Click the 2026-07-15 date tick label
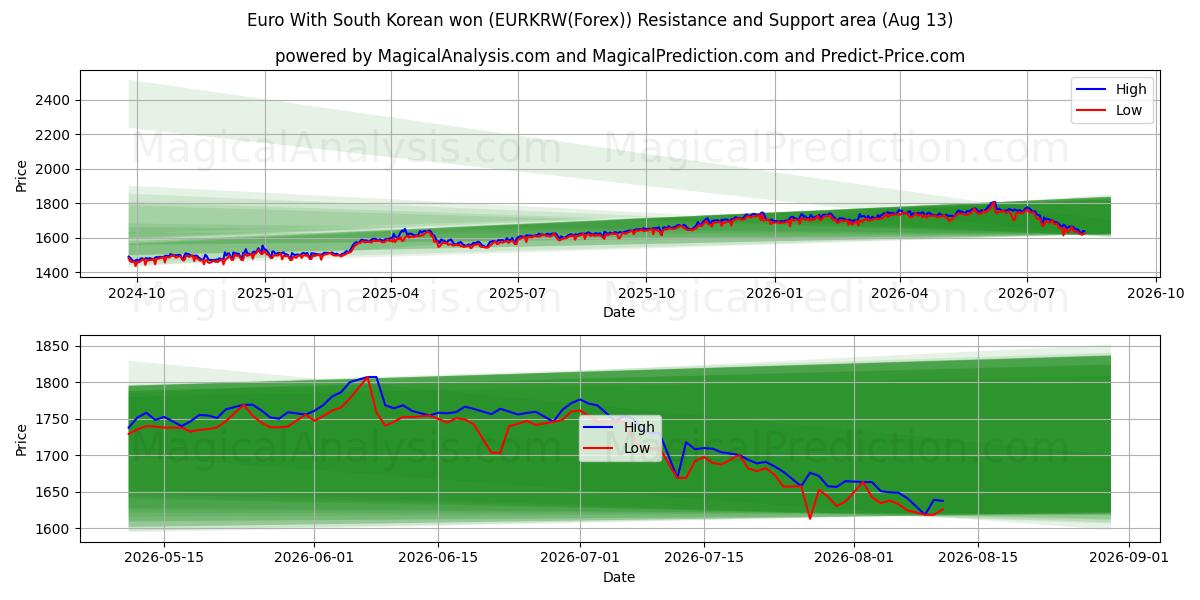The height and width of the screenshot is (600, 1200). (x=704, y=558)
